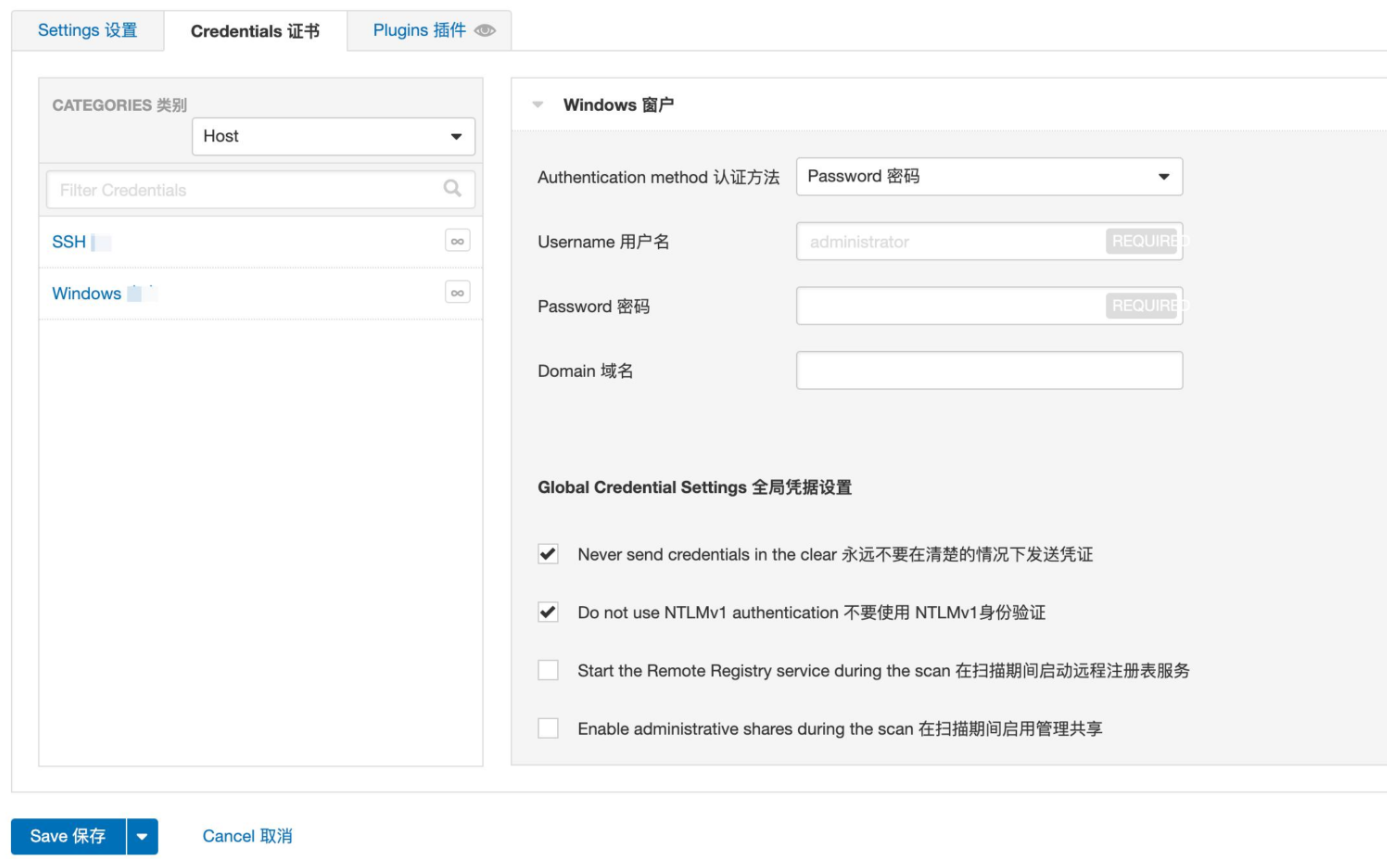Enable administrative shares during the scan

(548, 729)
